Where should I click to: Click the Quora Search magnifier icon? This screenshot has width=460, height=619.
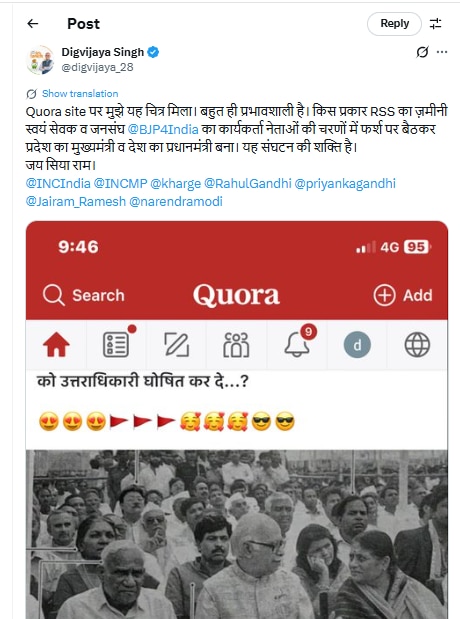click(x=54, y=295)
